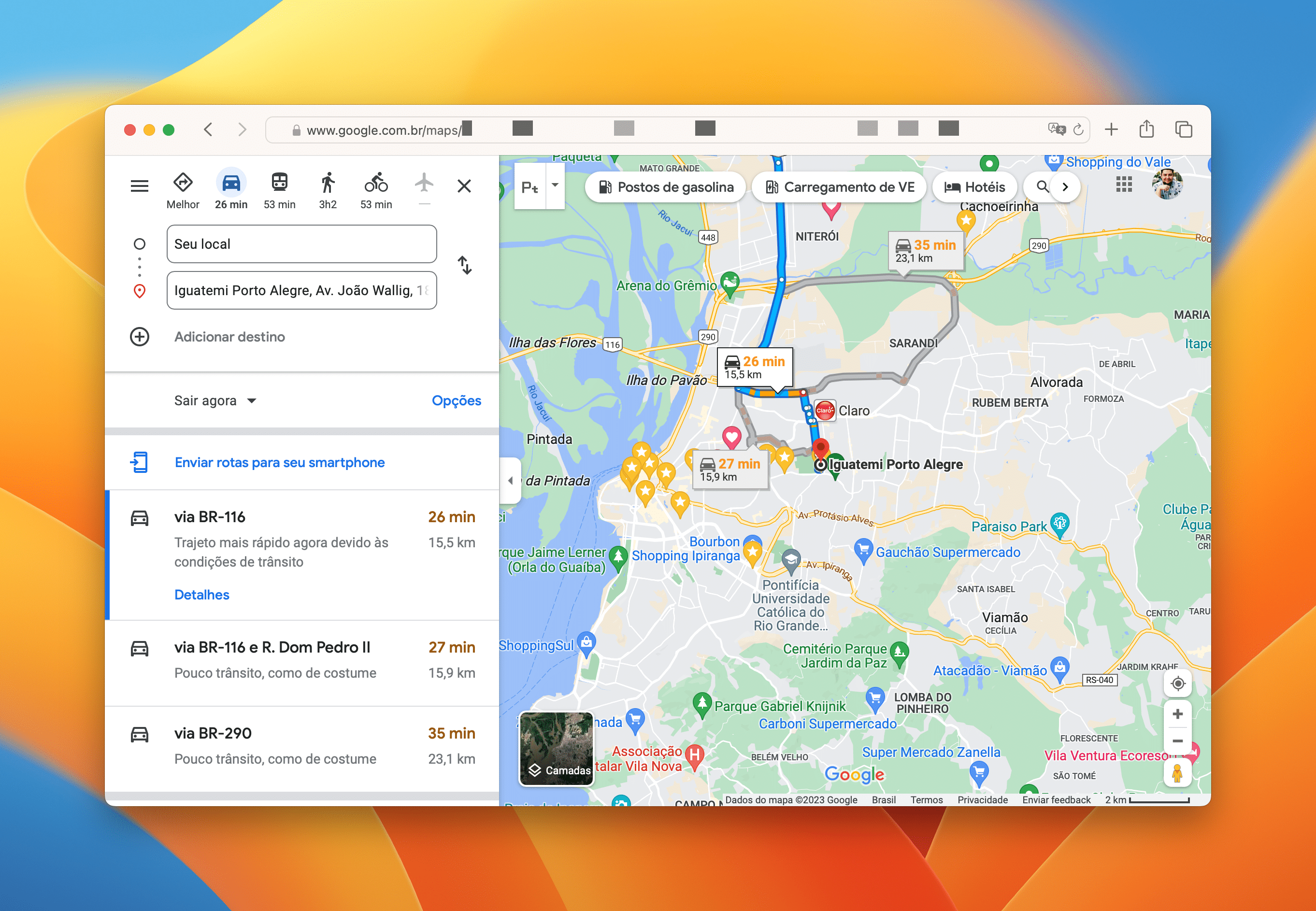This screenshot has height=911, width=1316.
Task: Filter by Hotéis
Action: [975, 187]
